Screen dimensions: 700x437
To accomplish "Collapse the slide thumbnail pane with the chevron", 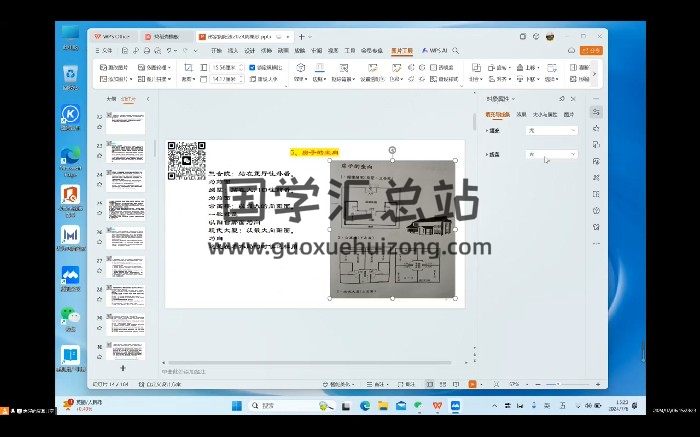I will click(148, 99).
